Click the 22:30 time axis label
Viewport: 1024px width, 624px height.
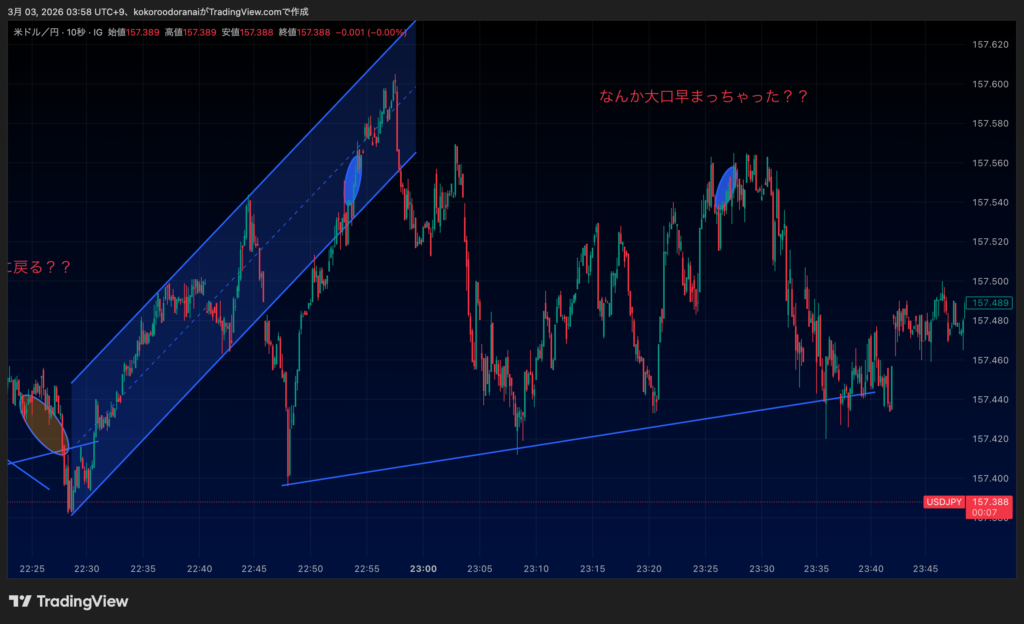86,569
